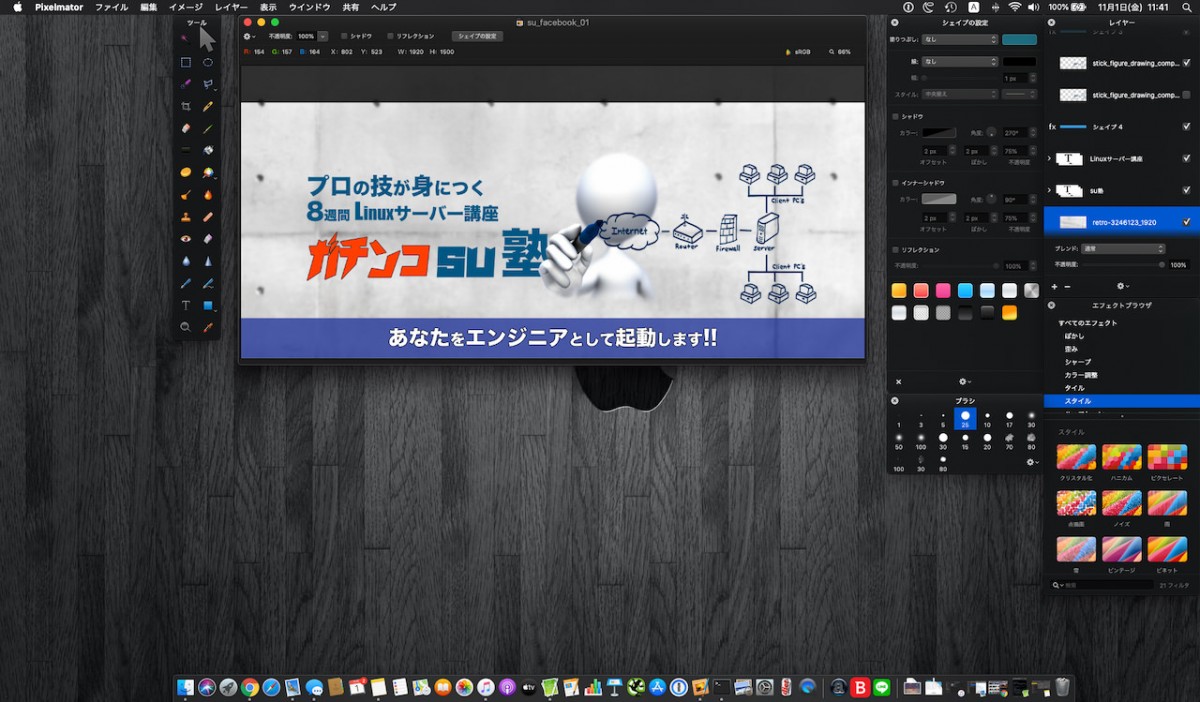Toggle visibility of シェイプ 4 layer

coord(1186,127)
